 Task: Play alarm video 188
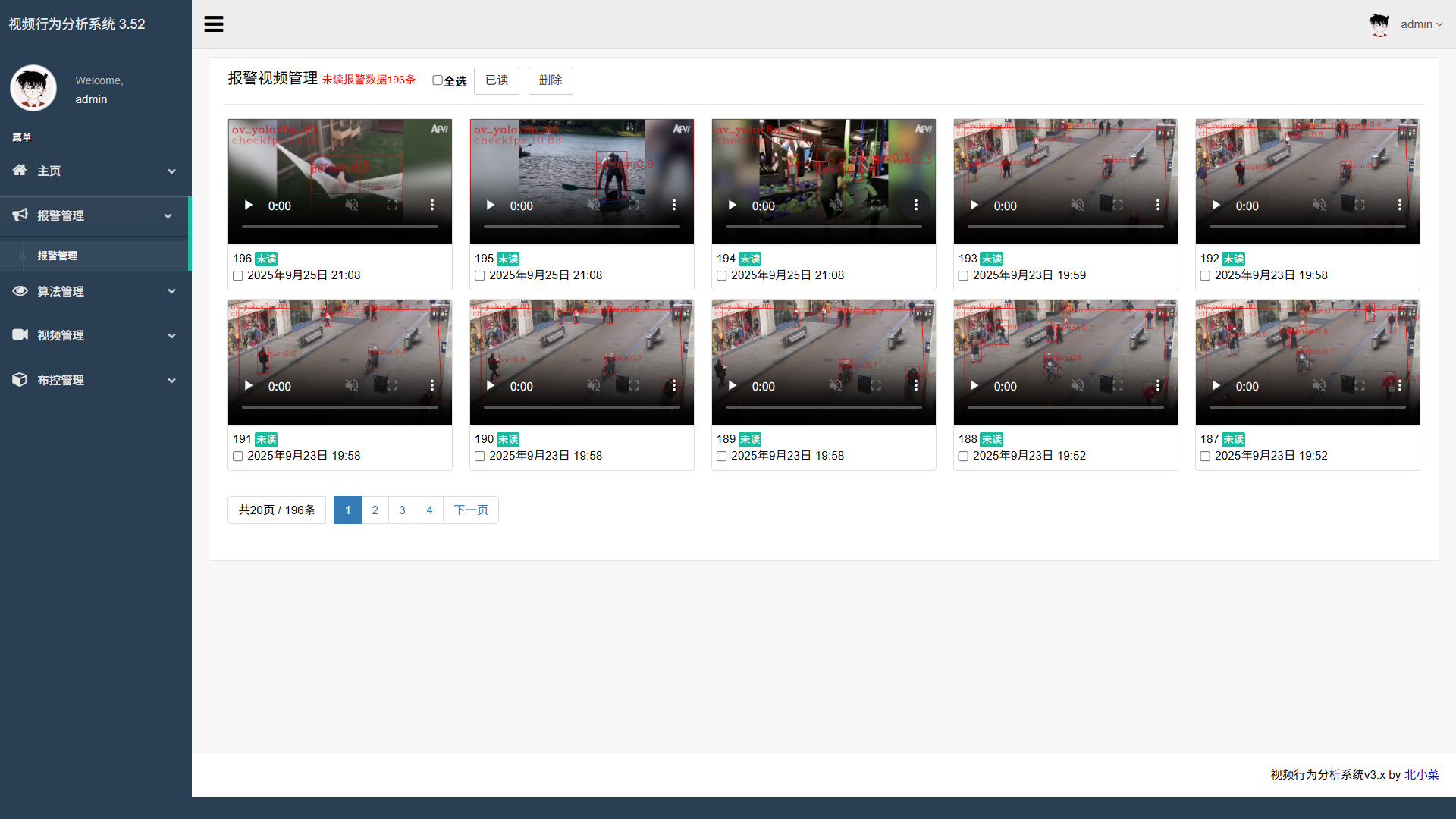click(x=974, y=386)
